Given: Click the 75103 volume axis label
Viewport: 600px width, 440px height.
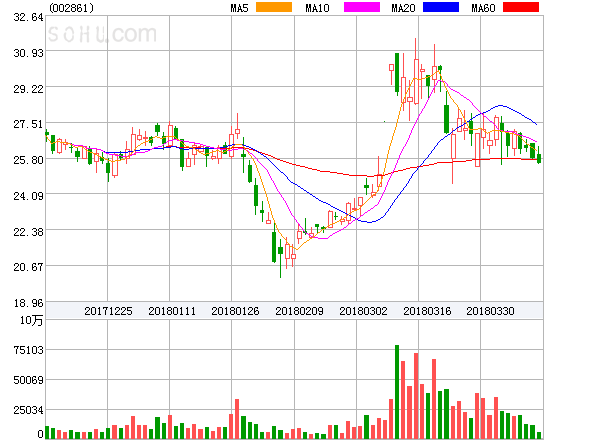Looking at the screenshot, I should (28, 350).
